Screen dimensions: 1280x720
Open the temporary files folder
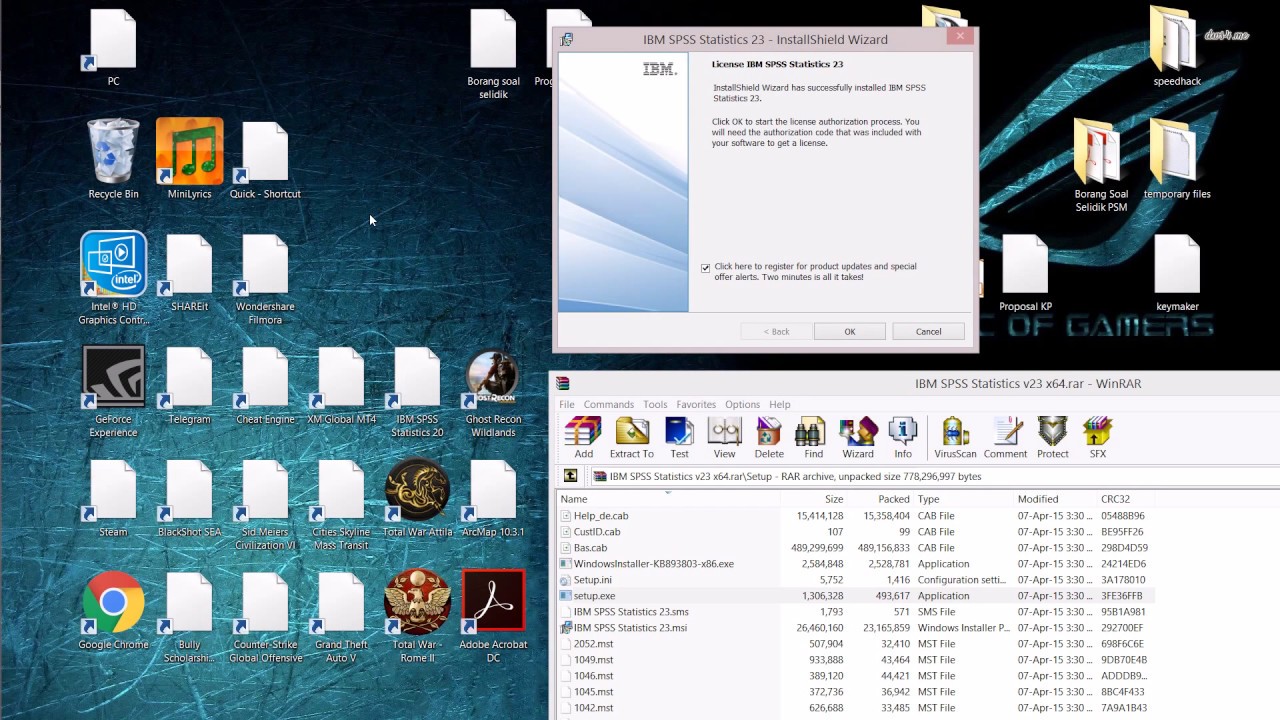1177,159
